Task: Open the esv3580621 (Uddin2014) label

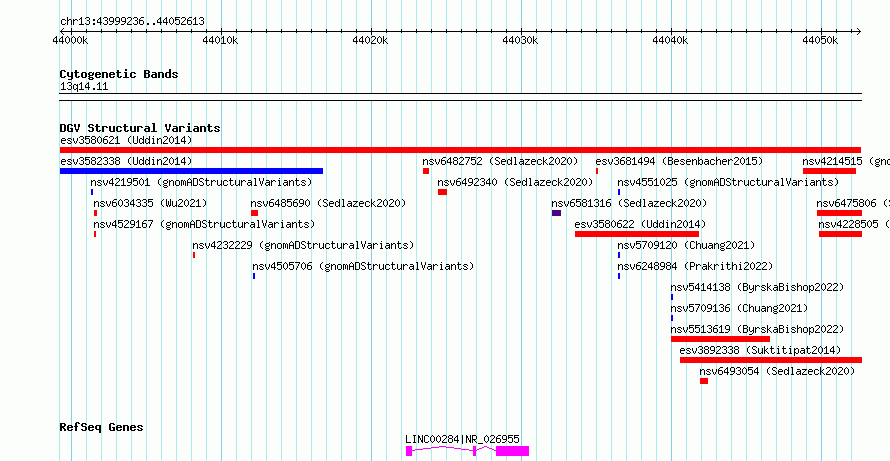Action: click(126, 140)
